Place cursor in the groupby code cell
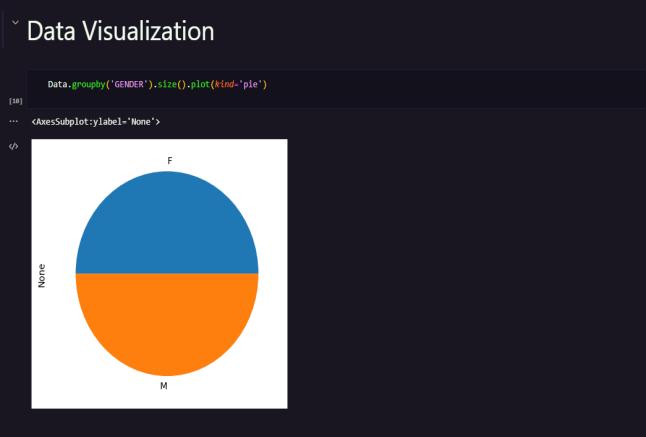This screenshot has height=437, width=646. click(337, 89)
